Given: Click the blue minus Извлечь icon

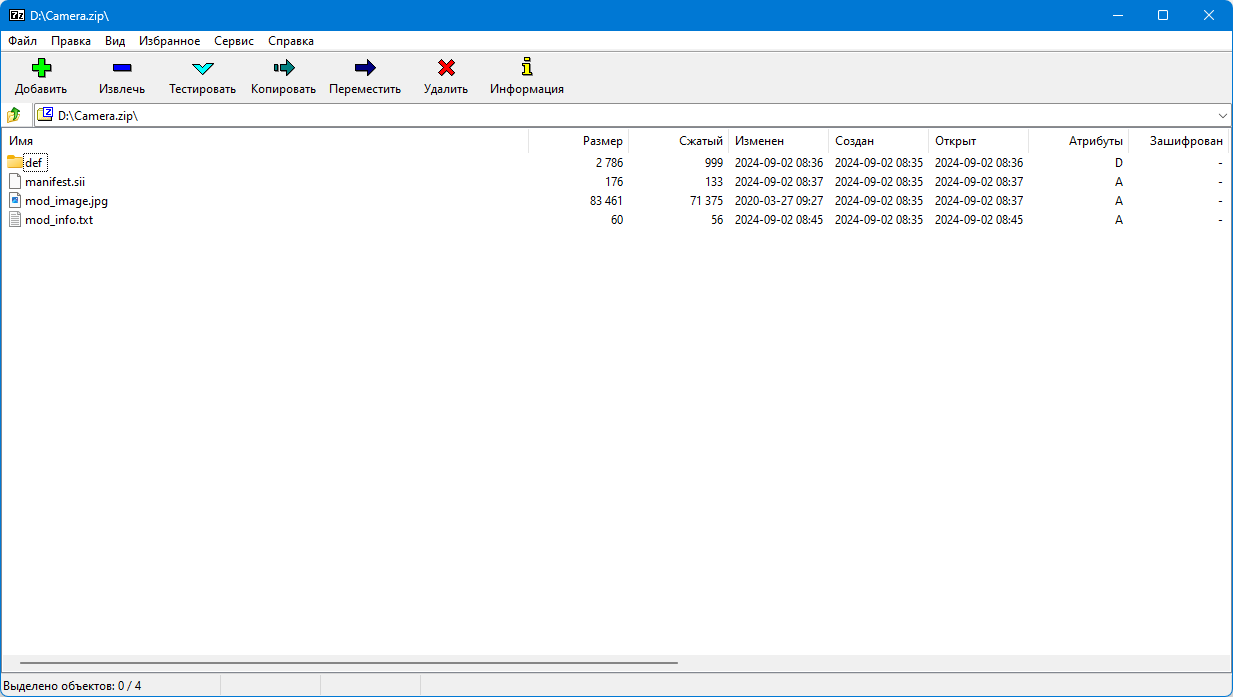Looking at the screenshot, I should [x=122, y=68].
